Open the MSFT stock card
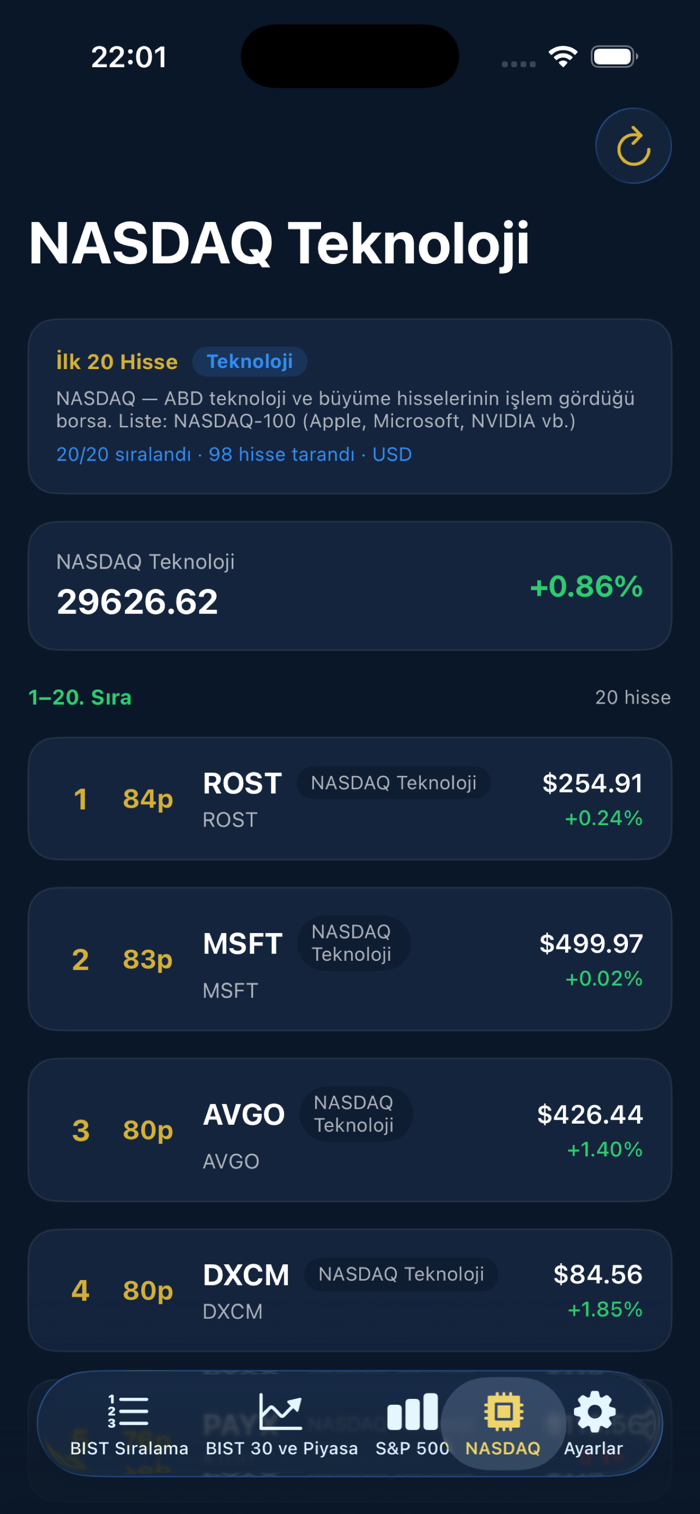The width and height of the screenshot is (700, 1514). 350,959
